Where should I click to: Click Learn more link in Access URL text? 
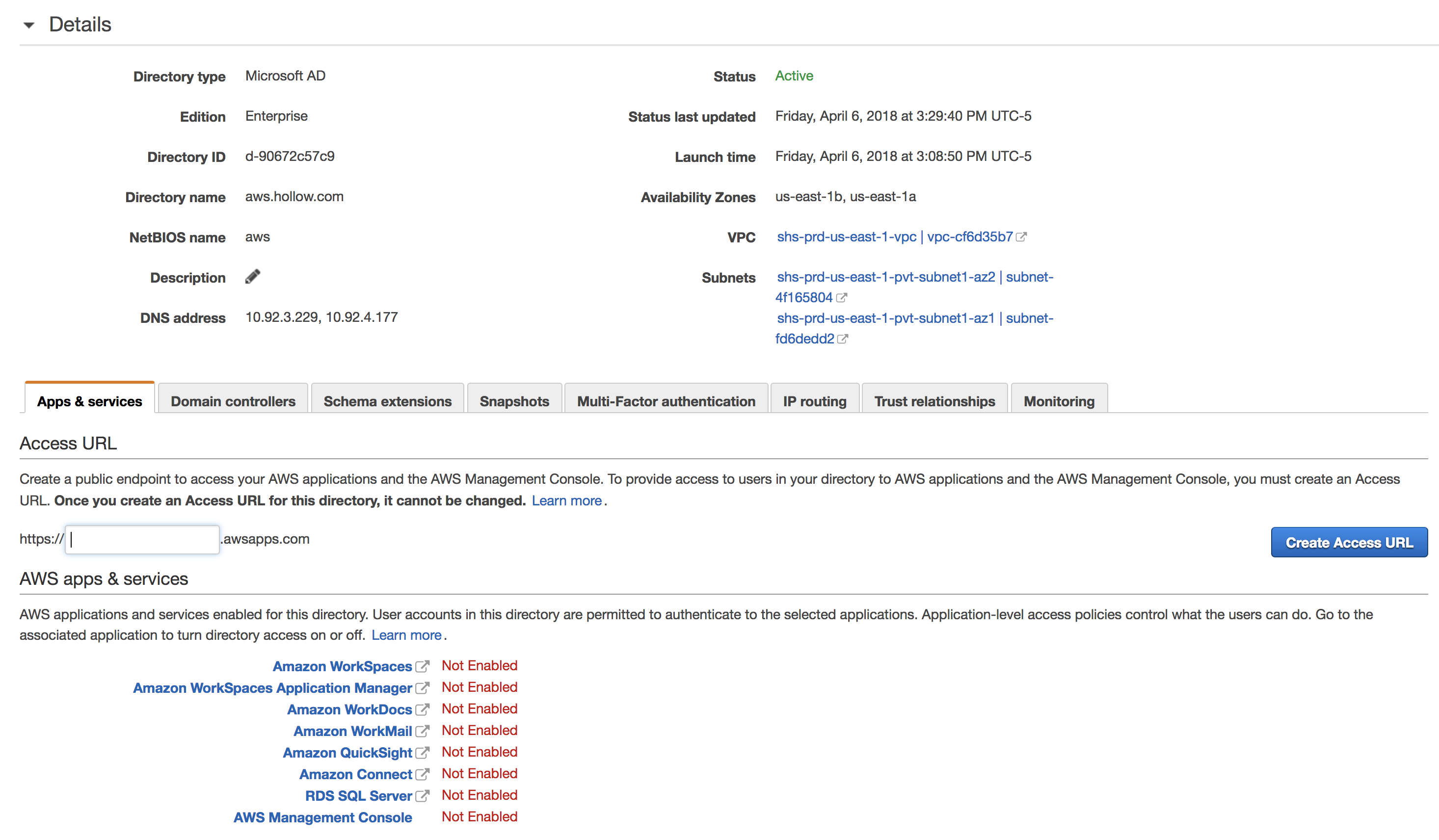566,501
